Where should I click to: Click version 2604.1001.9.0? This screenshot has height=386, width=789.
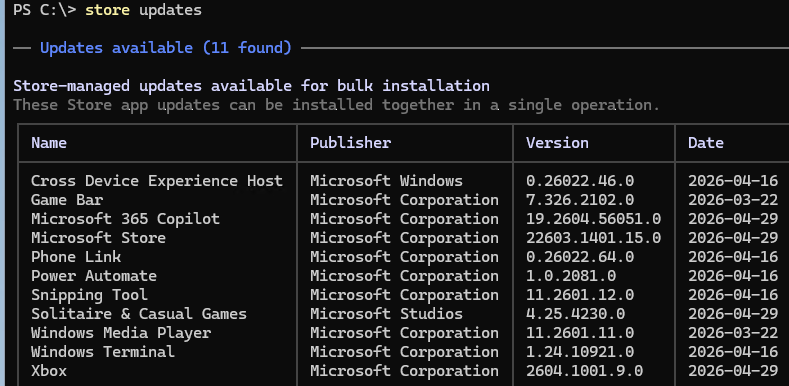(x=585, y=371)
